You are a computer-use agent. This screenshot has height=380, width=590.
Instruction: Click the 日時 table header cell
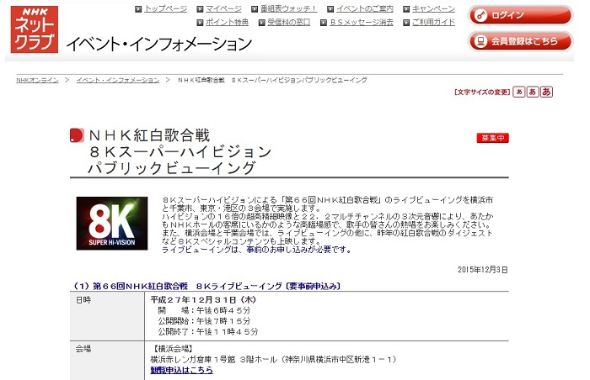107,316
